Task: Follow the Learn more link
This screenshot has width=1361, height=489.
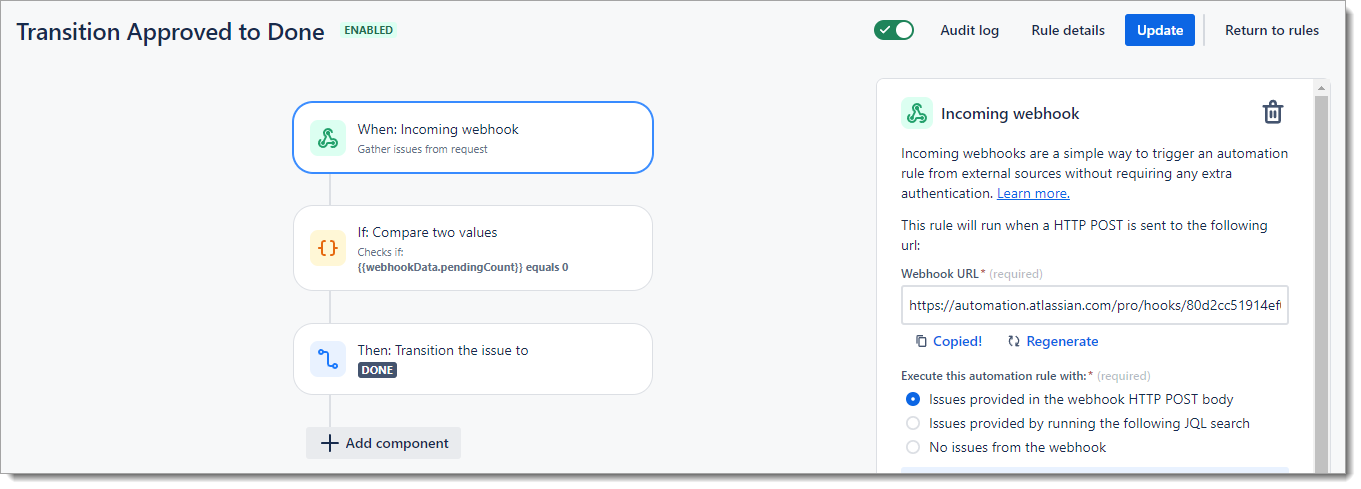Action: coord(1033,193)
